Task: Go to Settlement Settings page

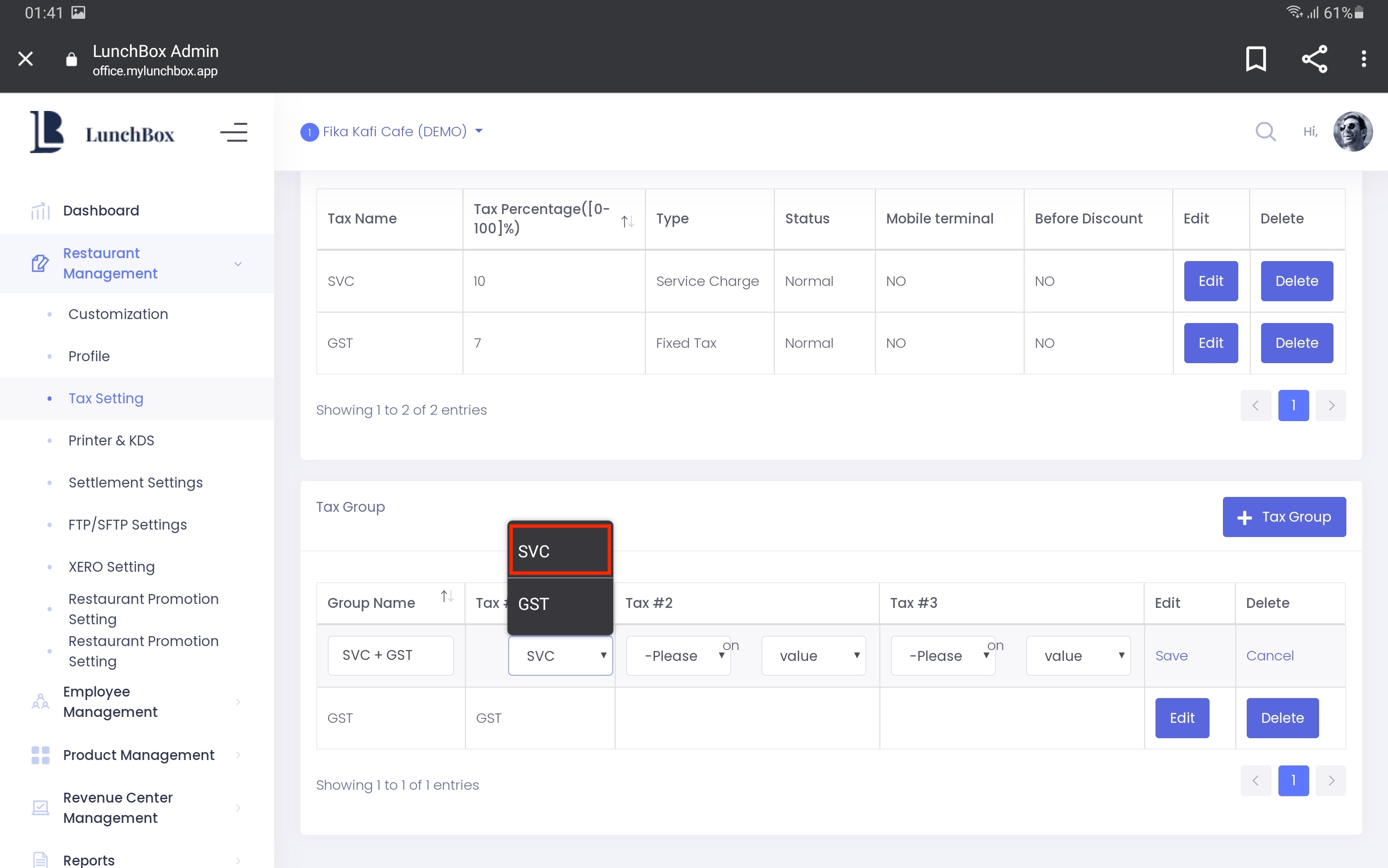Action: point(135,482)
